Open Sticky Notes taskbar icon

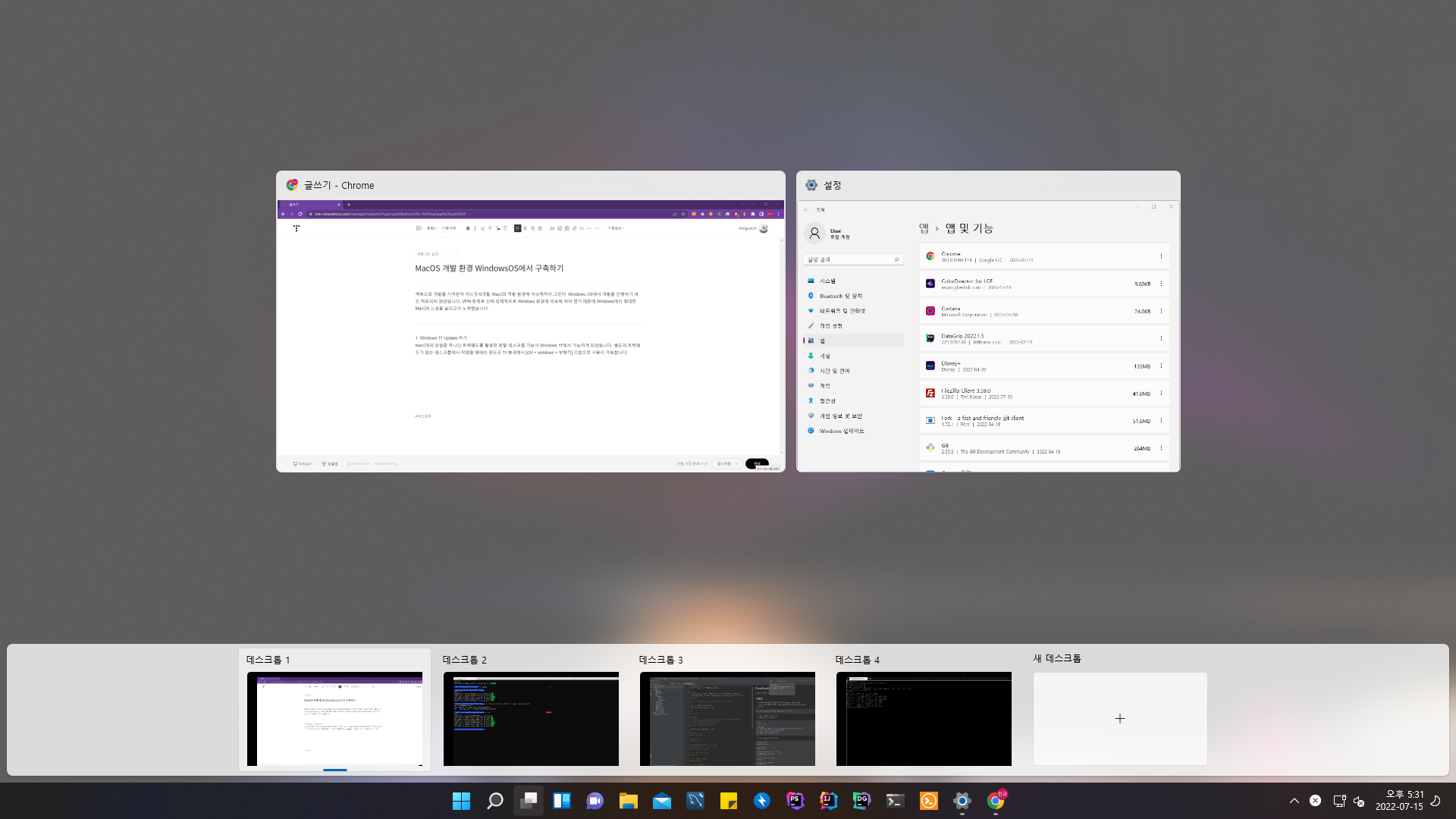(x=728, y=801)
